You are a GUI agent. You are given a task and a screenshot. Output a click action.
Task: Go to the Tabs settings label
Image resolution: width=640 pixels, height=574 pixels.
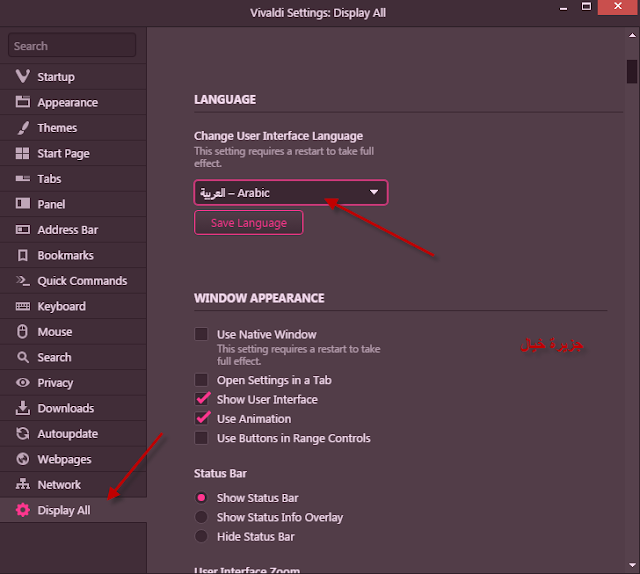pos(49,179)
